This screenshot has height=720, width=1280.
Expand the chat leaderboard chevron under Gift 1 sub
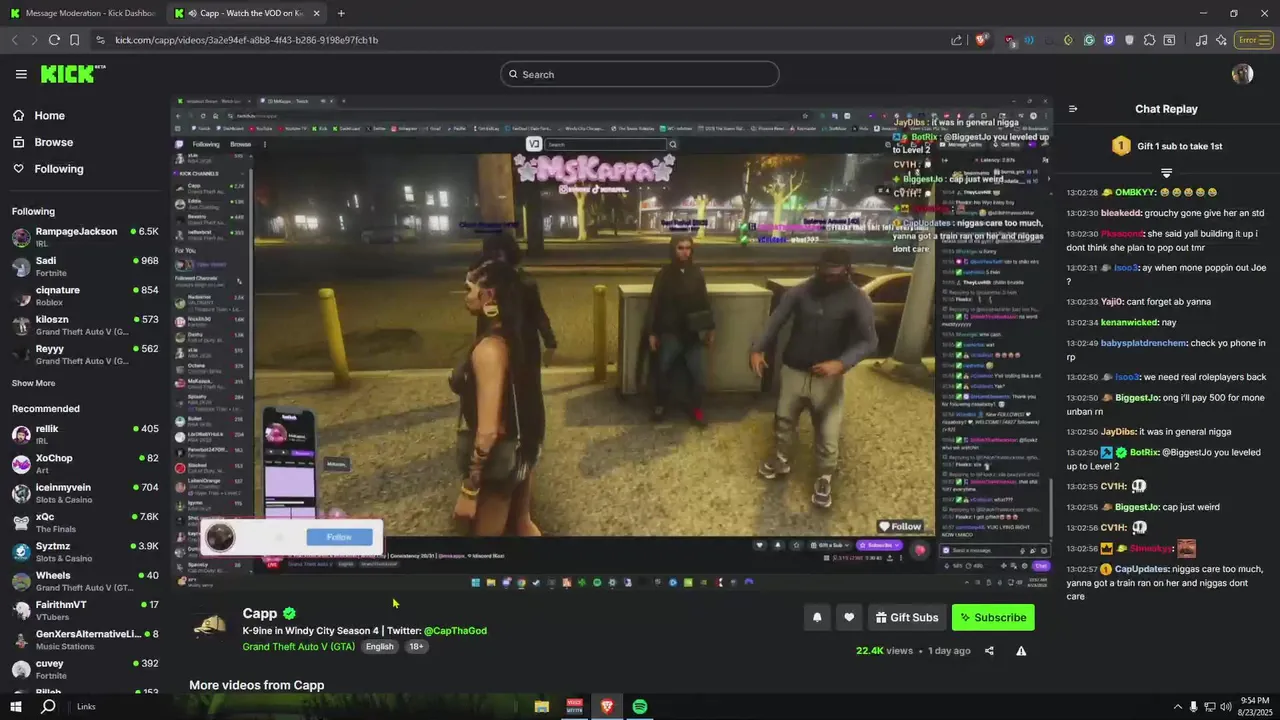(1166, 174)
